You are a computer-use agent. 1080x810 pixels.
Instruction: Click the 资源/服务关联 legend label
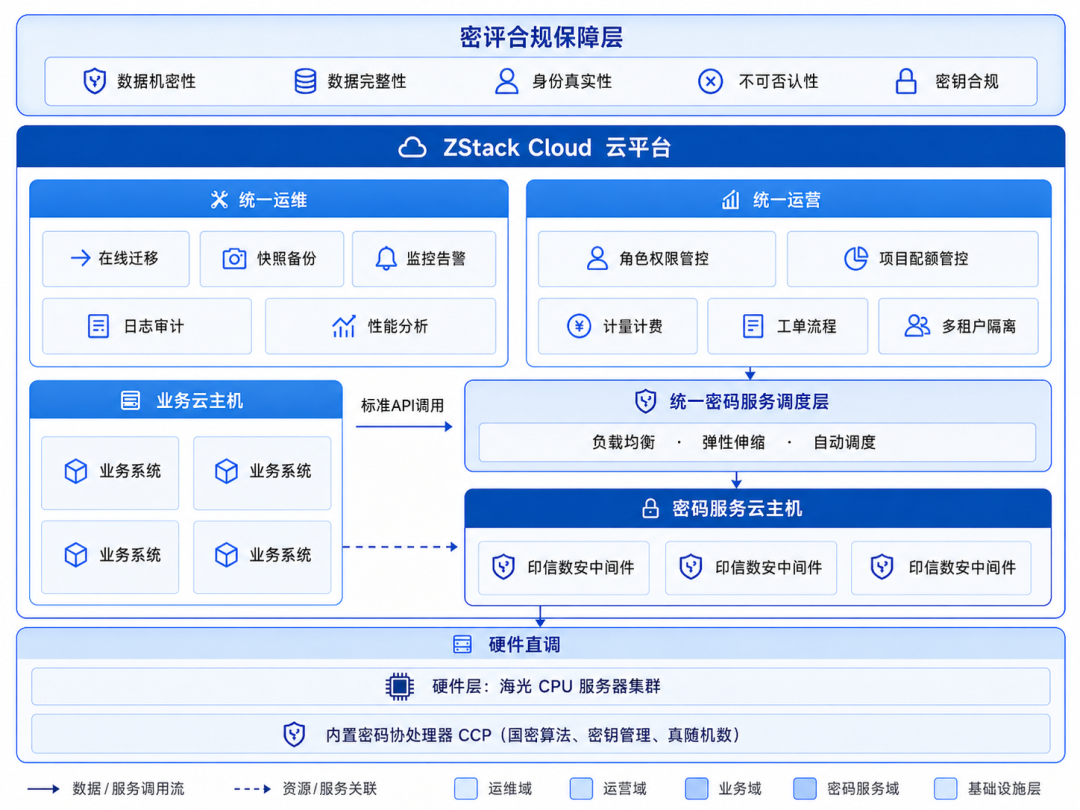329,789
